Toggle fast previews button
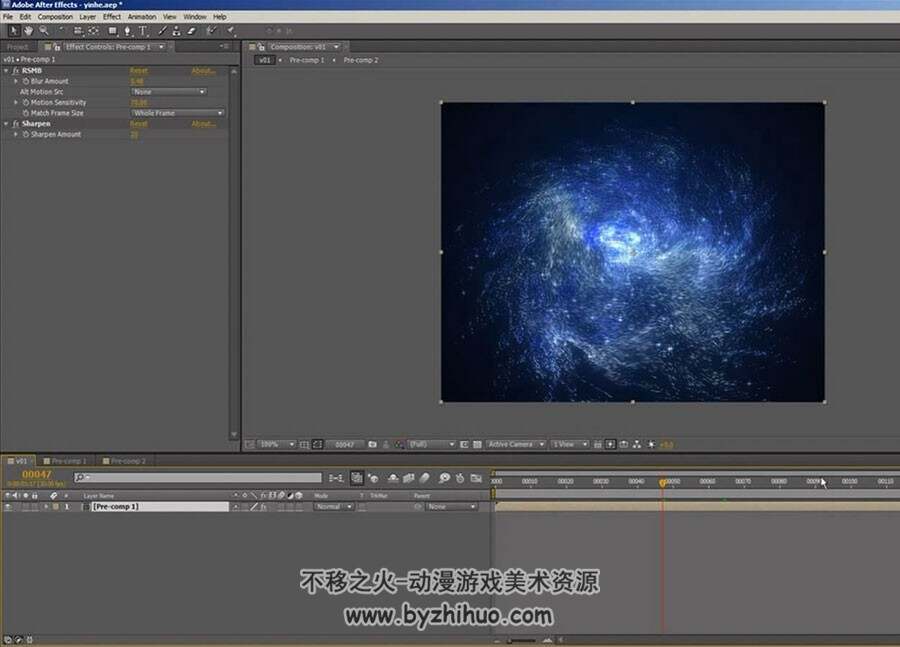This screenshot has height=647, width=900. [611, 444]
